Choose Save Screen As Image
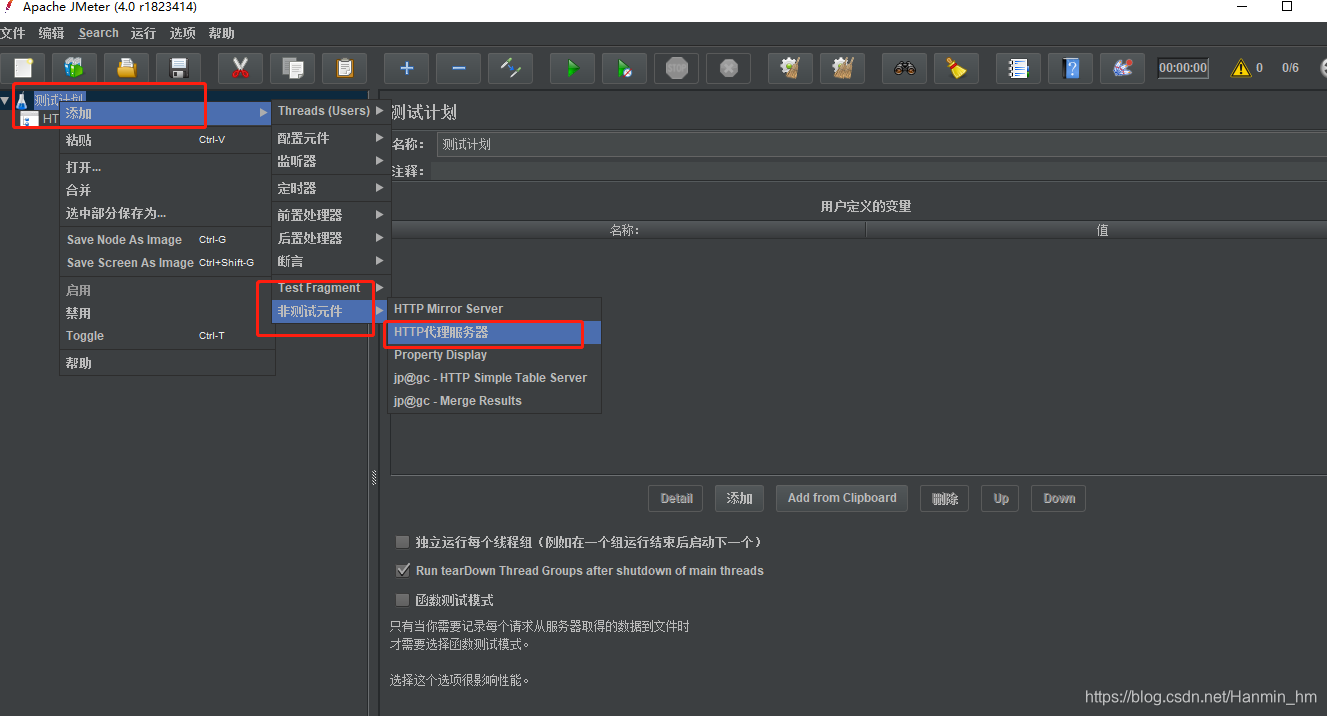1327x716 pixels. [166, 263]
